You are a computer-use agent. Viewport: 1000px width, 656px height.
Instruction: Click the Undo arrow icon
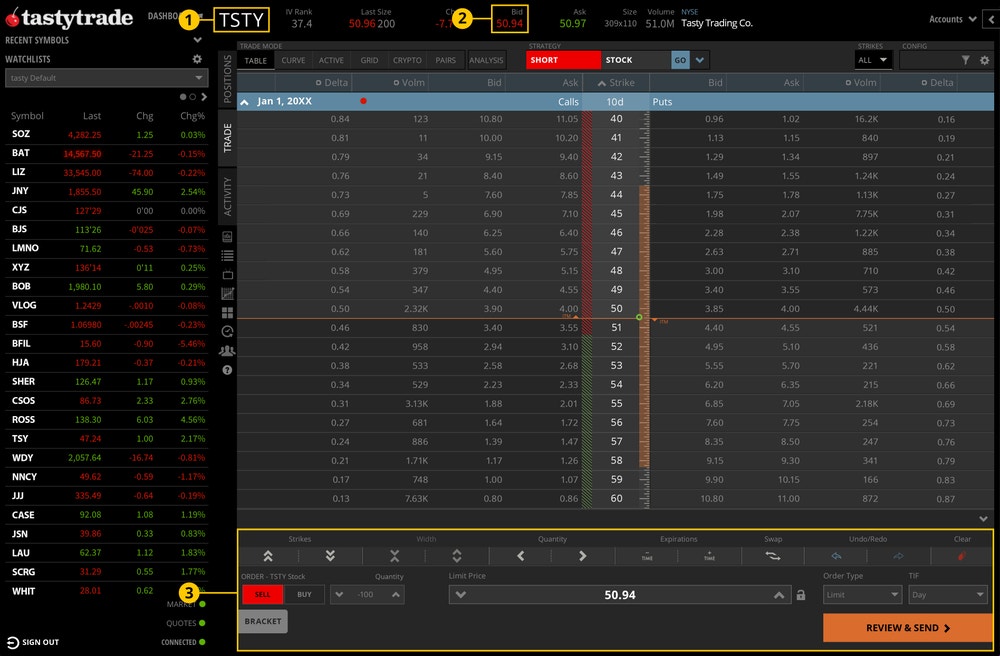click(836, 556)
